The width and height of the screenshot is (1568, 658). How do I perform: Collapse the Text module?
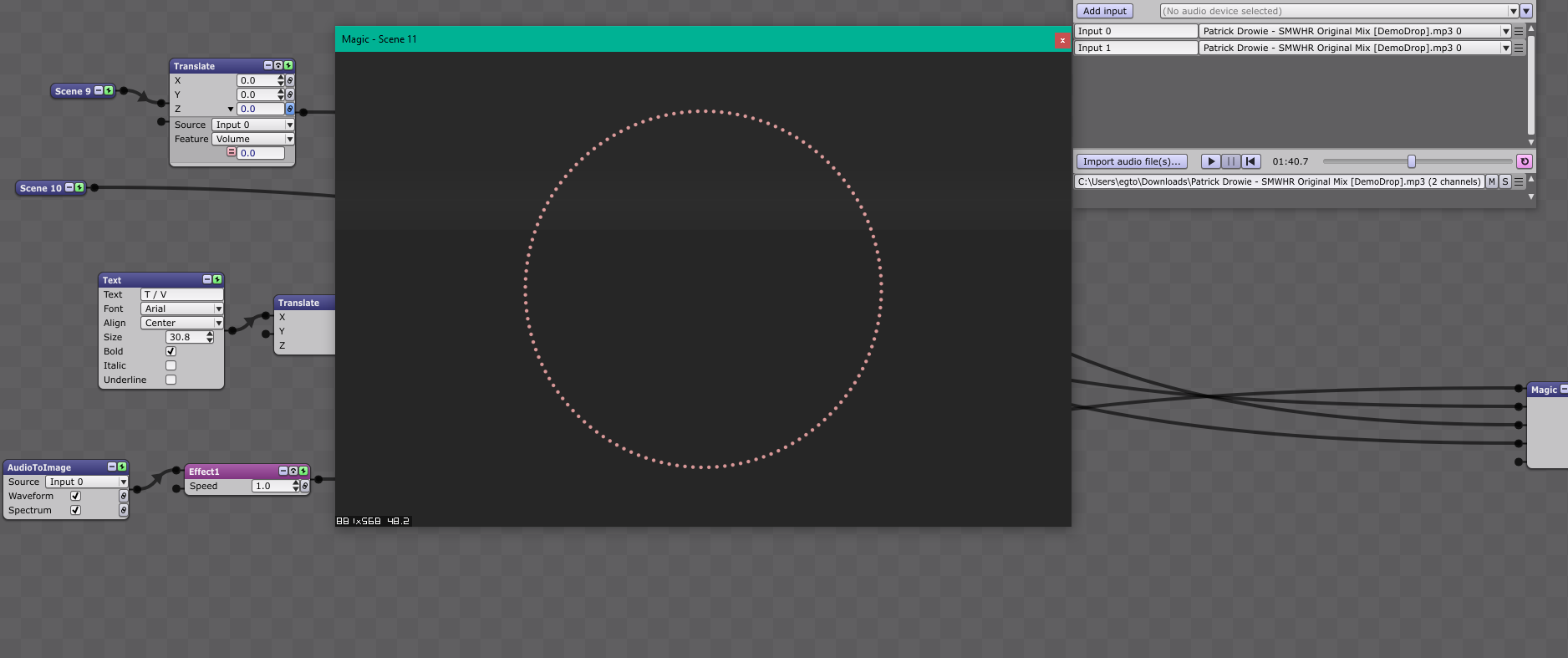click(207, 279)
